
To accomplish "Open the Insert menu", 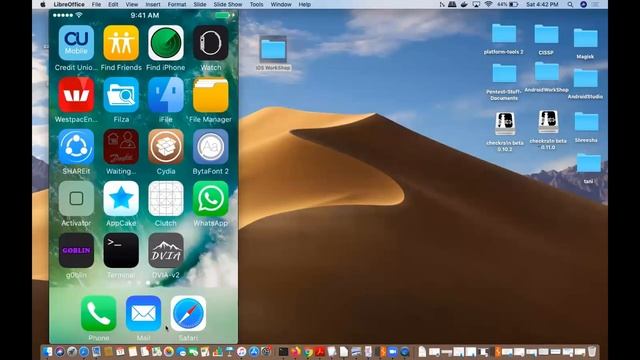I will pyautogui.click(x=153, y=4).
